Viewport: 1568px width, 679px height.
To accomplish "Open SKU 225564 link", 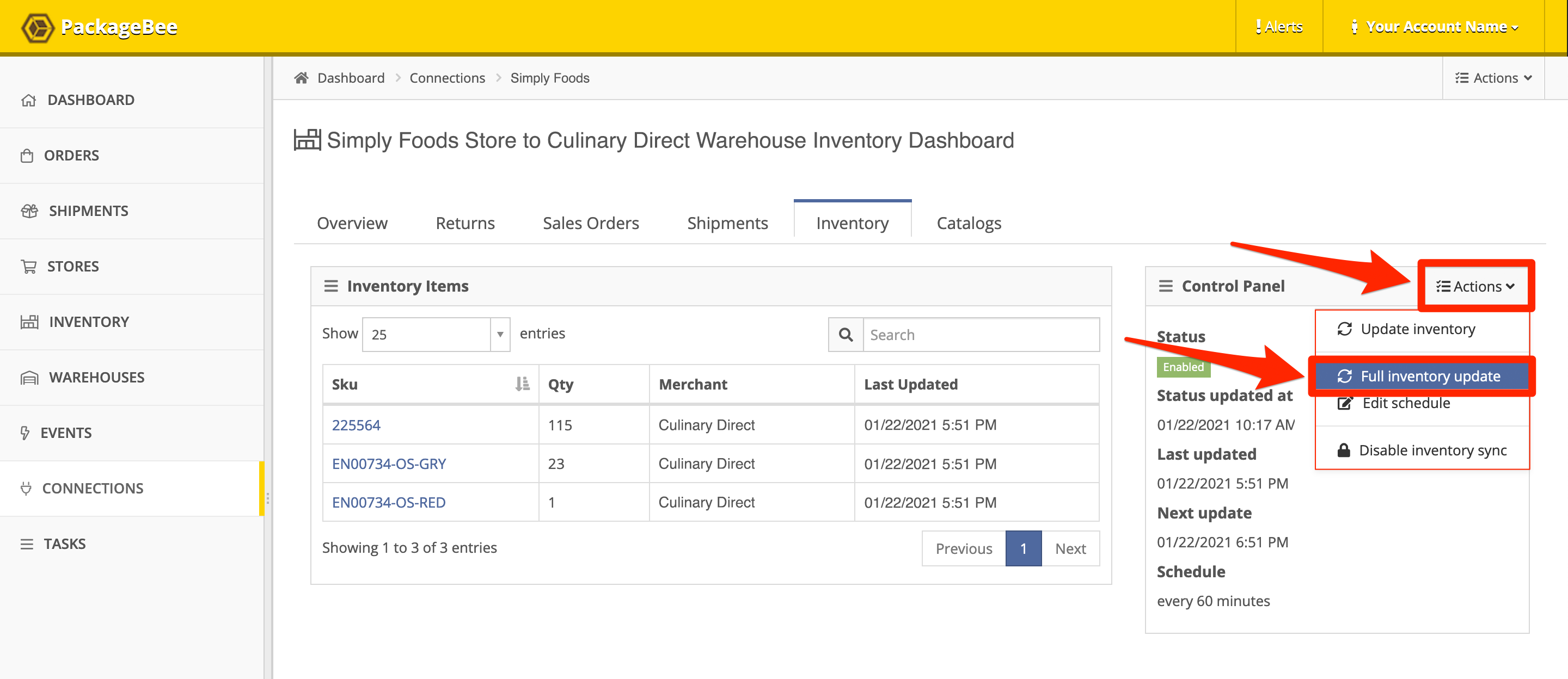I will coord(356,425).
